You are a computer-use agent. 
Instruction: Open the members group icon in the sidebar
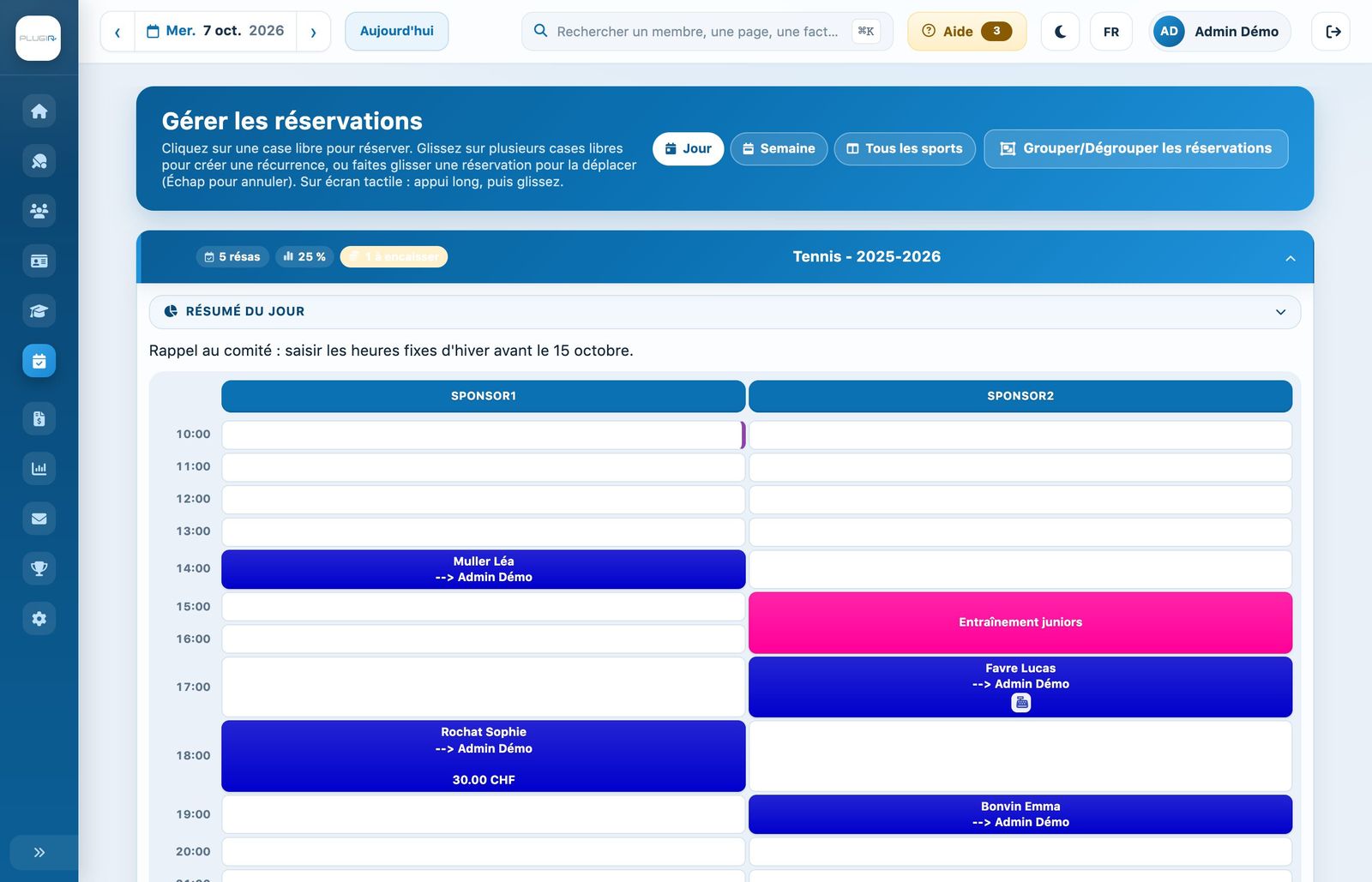[x=39, y=211]
